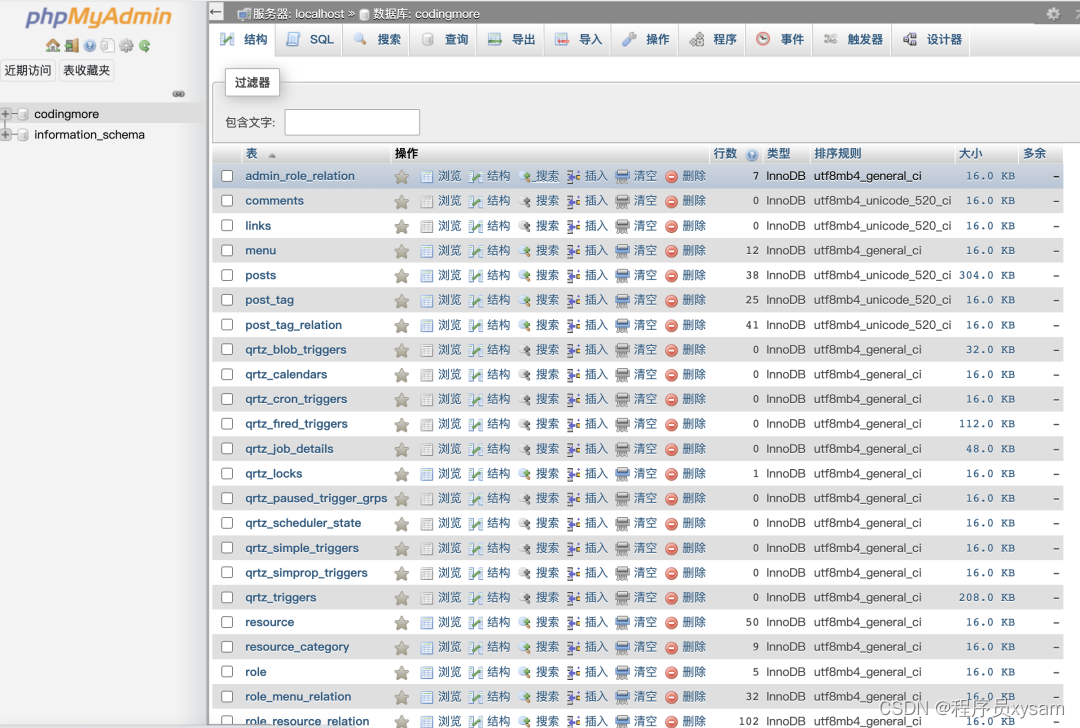This screenshot has width=1080, height=728.
Task: Reload navigation panel with green refresh icon
Action: [144, 45]
